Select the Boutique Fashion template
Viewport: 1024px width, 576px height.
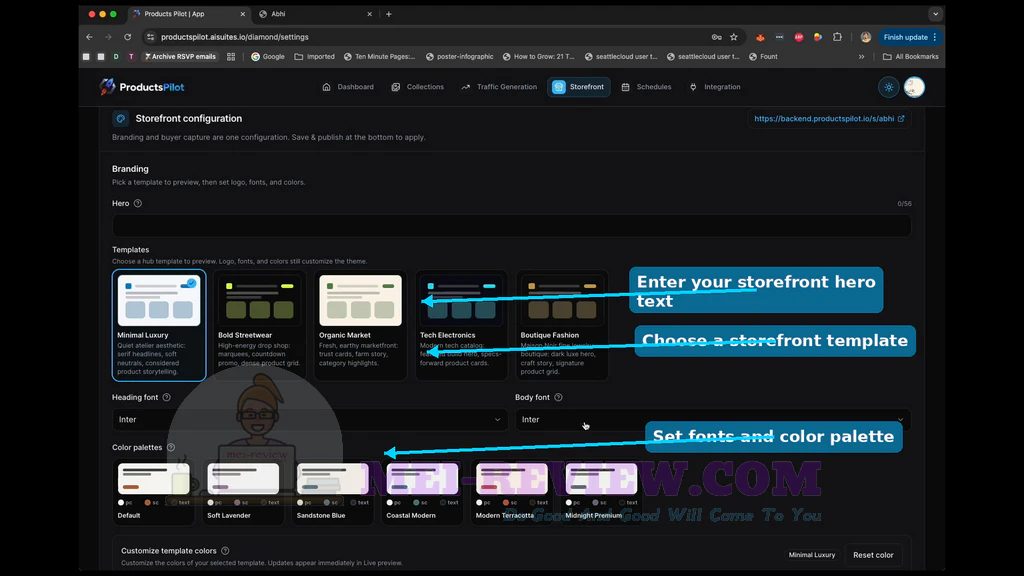pyautogui.click(x=562, y=325)
